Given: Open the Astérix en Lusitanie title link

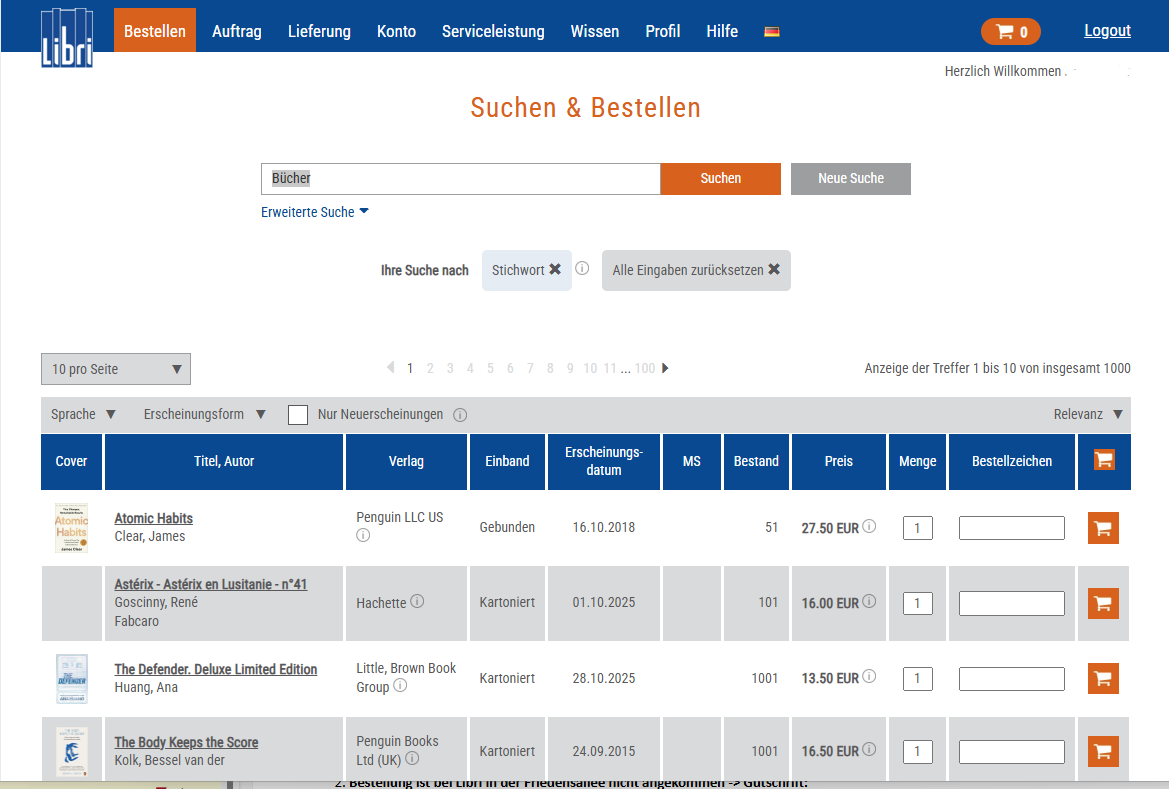Looking at the screenshot, I should 210,584.
